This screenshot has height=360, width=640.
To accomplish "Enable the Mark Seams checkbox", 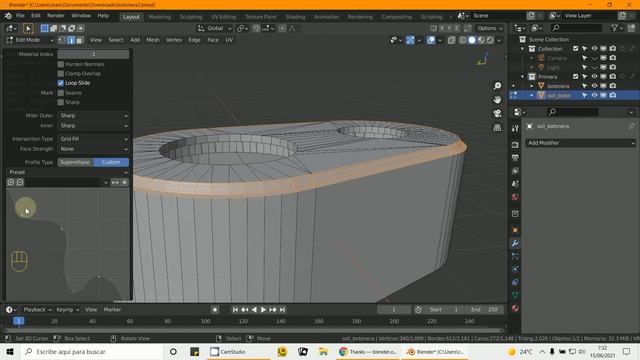I will pyautogui.click(x=61, y=93).
